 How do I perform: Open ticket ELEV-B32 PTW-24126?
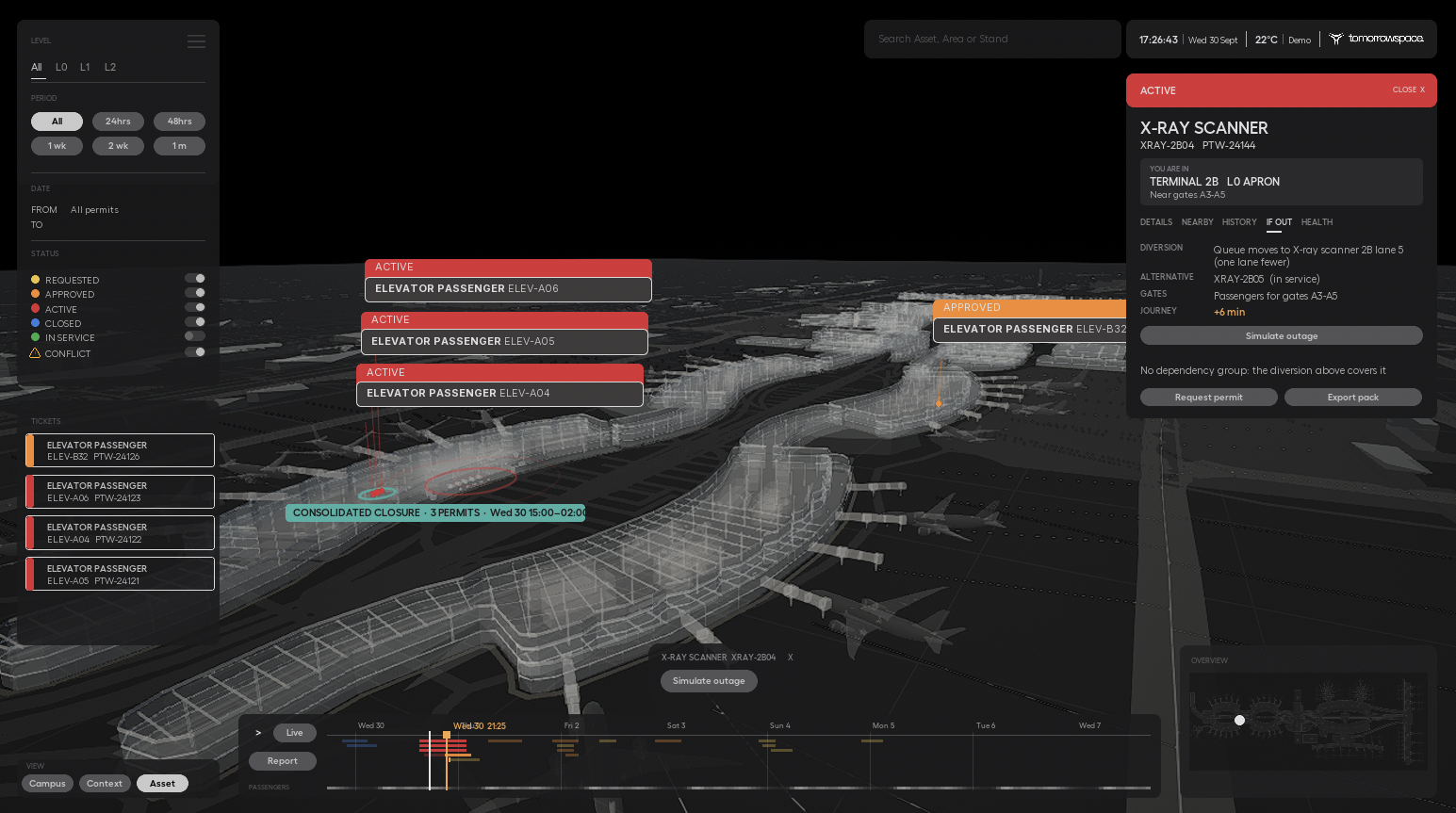point(120,450)
